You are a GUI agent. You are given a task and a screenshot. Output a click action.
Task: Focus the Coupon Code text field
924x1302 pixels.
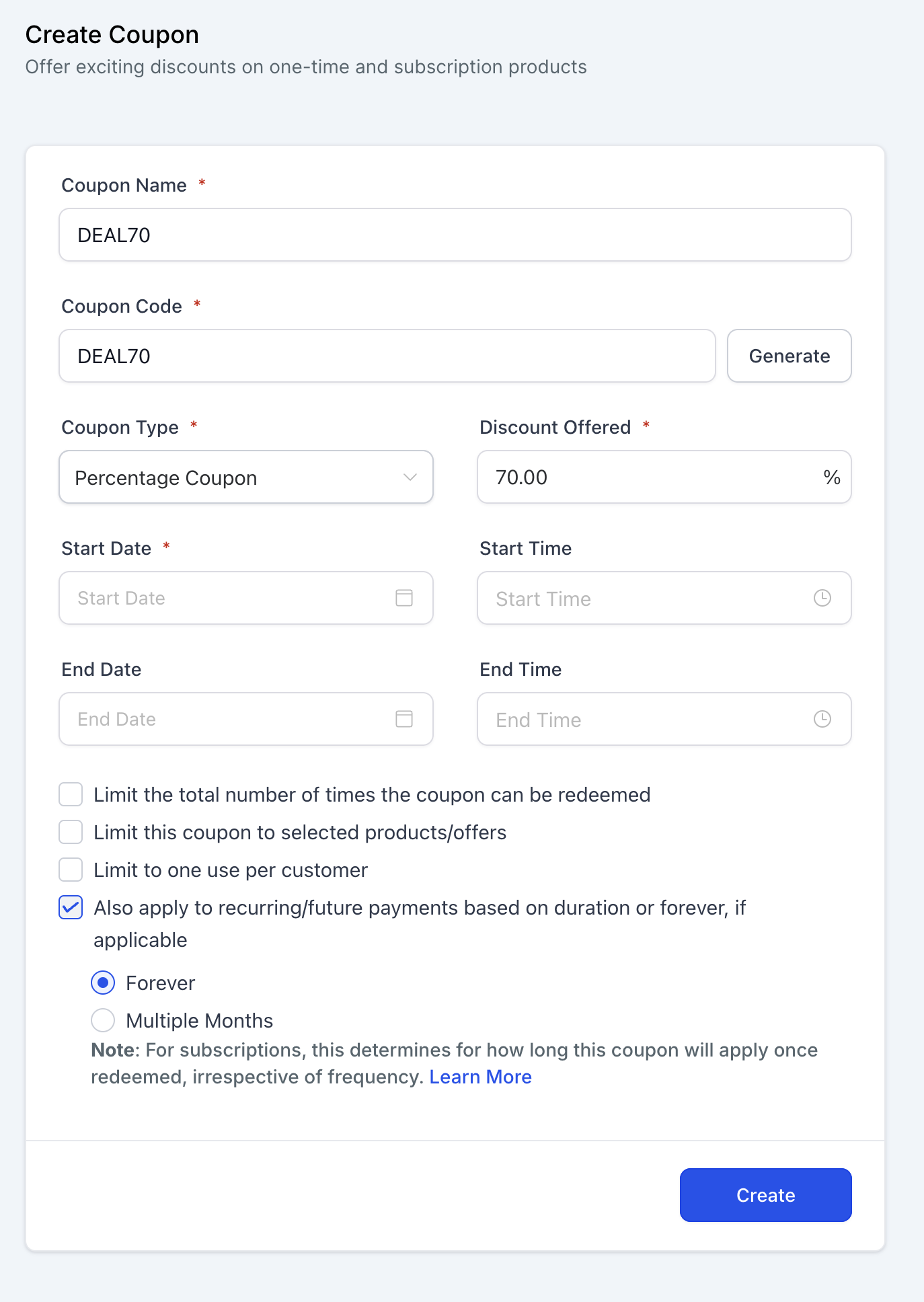tap(387, 356)
